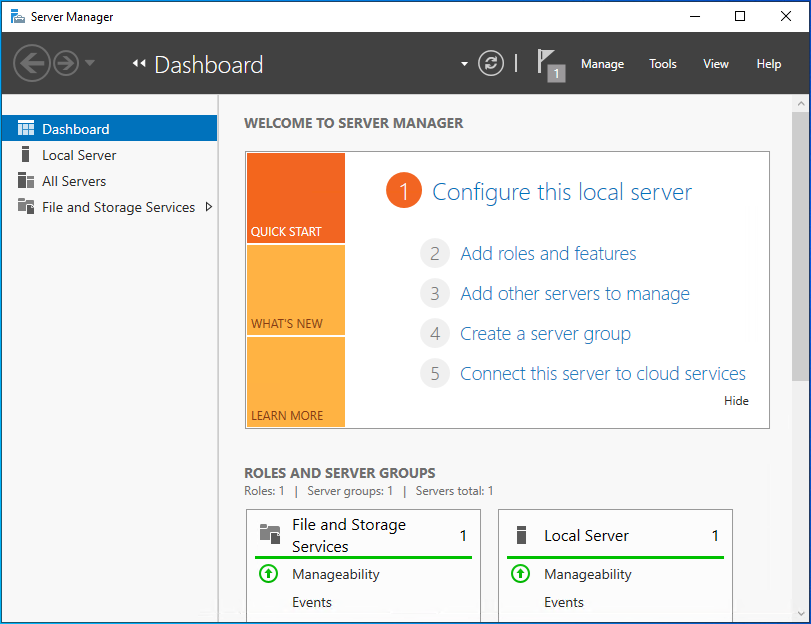Image resolution: width=811 pixels, height=624 pixels.
Task: Open the View menu
Action: (716, 64)
